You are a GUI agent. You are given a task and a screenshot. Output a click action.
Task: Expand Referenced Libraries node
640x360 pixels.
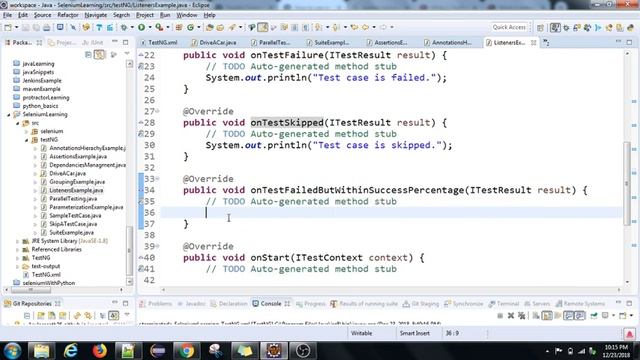point(18,249)
